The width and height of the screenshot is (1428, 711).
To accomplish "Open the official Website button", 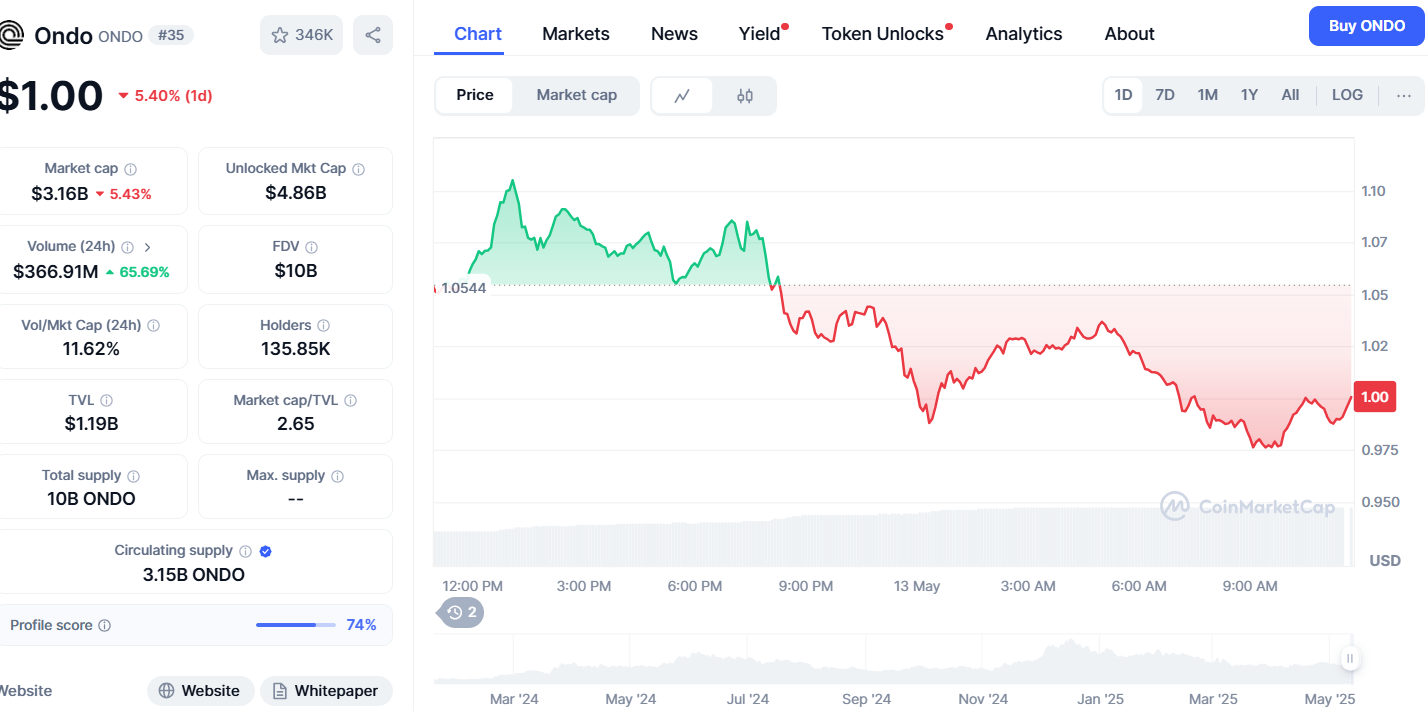I will pyautogui.click(x=199, y=691).
